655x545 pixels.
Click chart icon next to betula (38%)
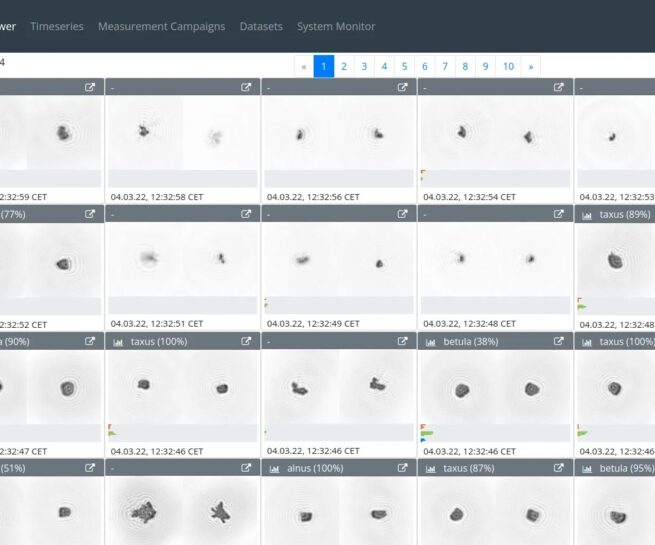(431, 342)
